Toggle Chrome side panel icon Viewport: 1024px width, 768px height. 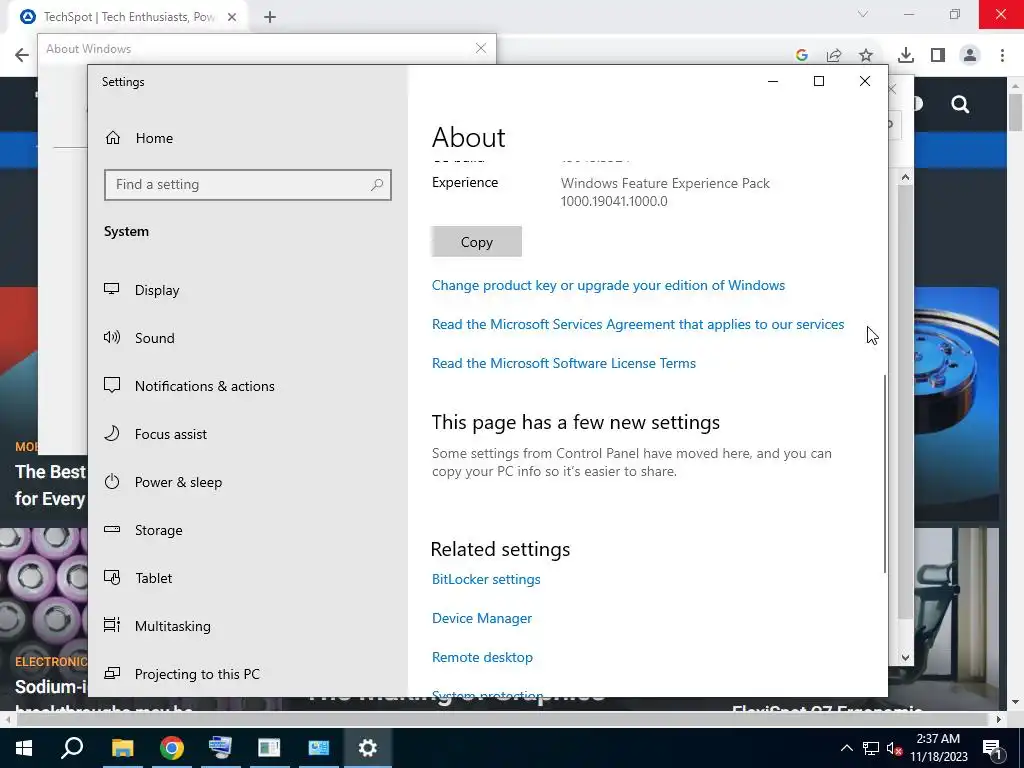click(x=938, y=56)
